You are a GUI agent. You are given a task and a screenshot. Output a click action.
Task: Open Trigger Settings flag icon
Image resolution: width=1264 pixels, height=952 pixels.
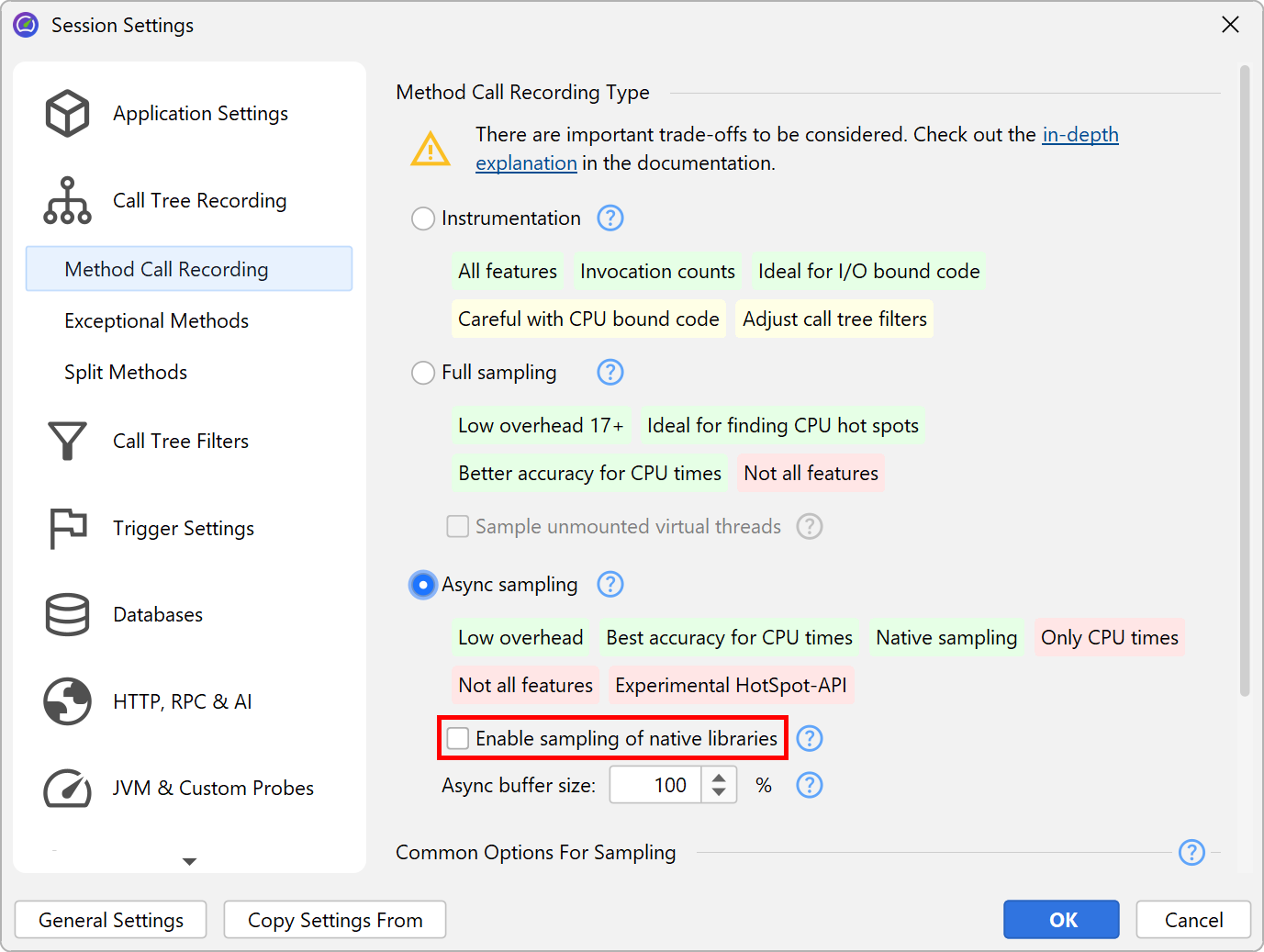(67, 529)
